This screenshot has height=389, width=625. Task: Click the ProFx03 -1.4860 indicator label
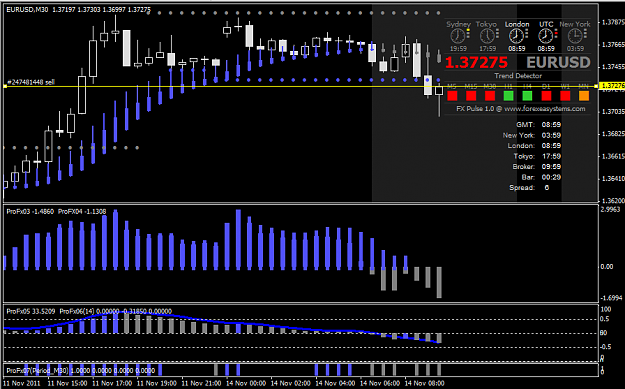30,212
